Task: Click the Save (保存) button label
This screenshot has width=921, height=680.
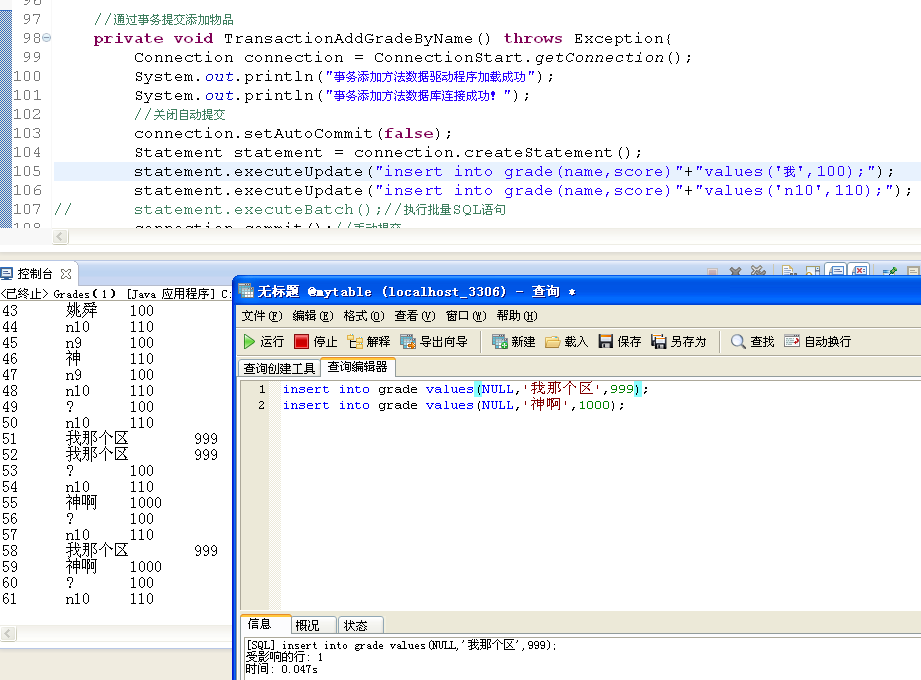Action: click(629, 342)
